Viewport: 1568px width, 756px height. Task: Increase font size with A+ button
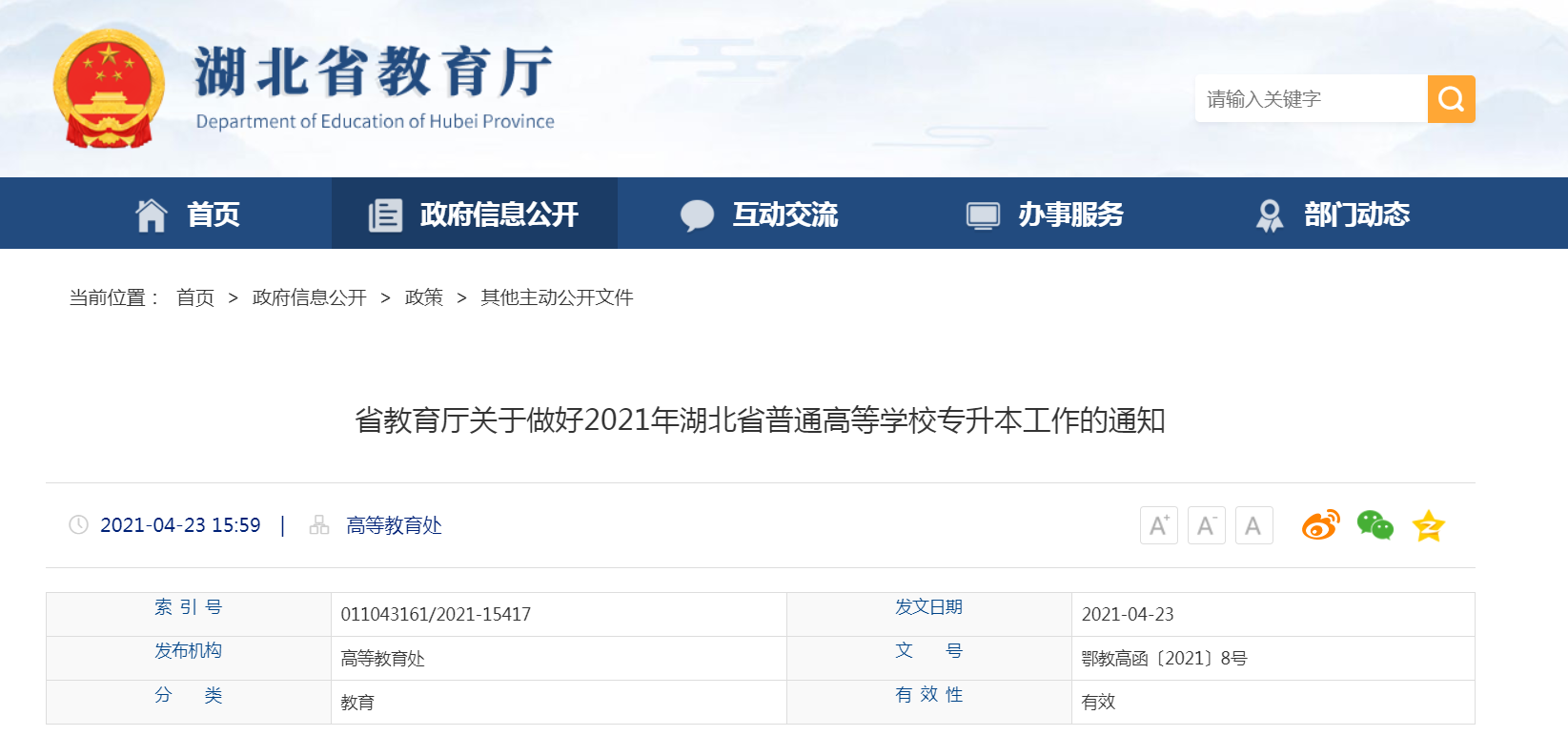tap(1159, 525)
